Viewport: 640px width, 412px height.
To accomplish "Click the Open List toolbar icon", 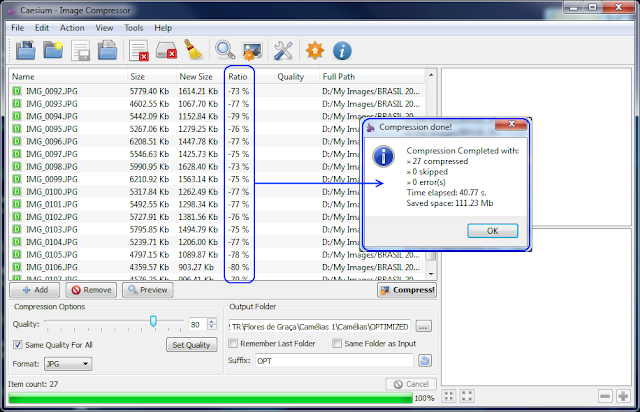I will tap(107, 51).
